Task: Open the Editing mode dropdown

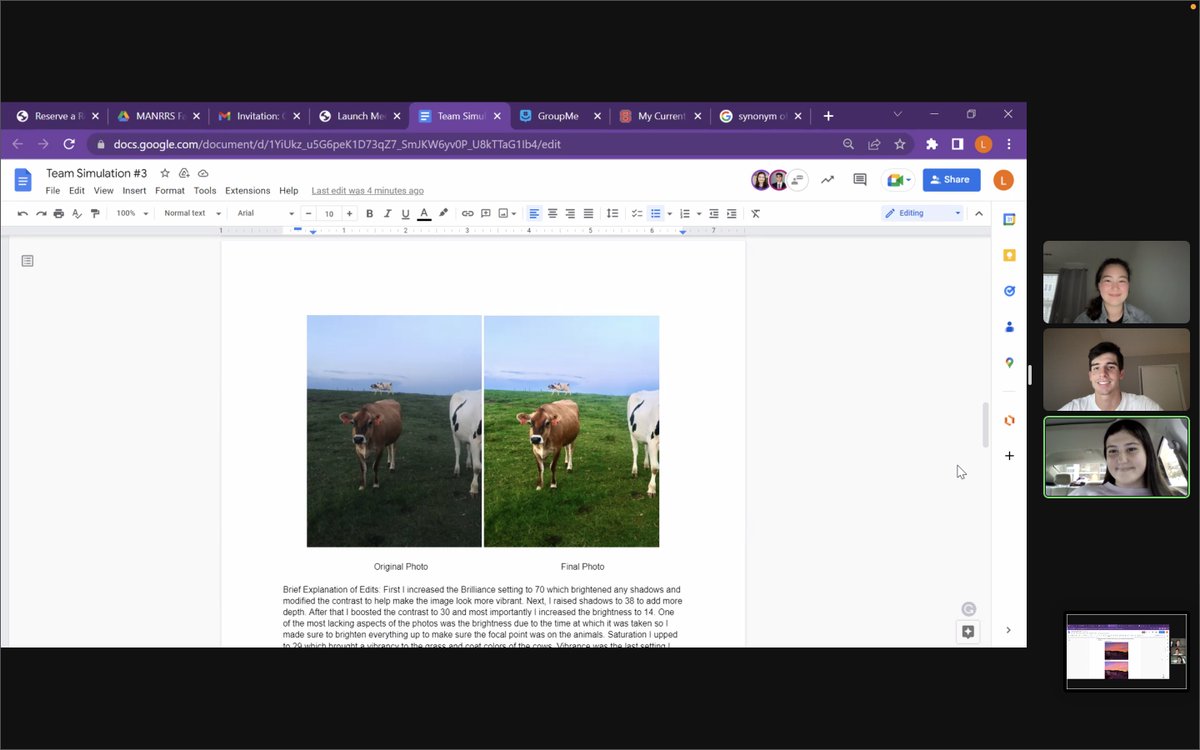Action: tap(922, 213)
